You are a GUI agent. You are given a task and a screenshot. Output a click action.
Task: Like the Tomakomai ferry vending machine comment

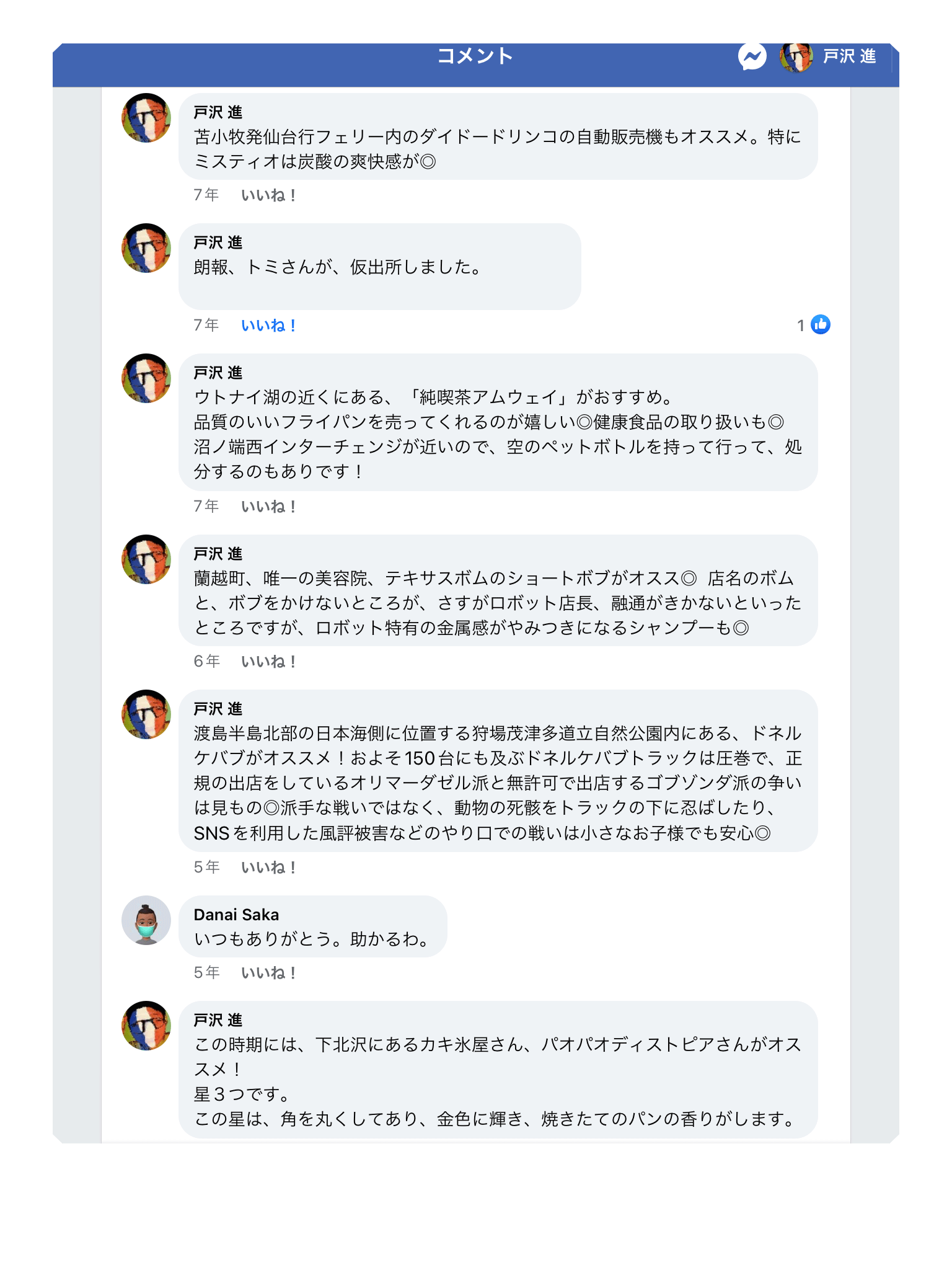[x=268, y=195]
